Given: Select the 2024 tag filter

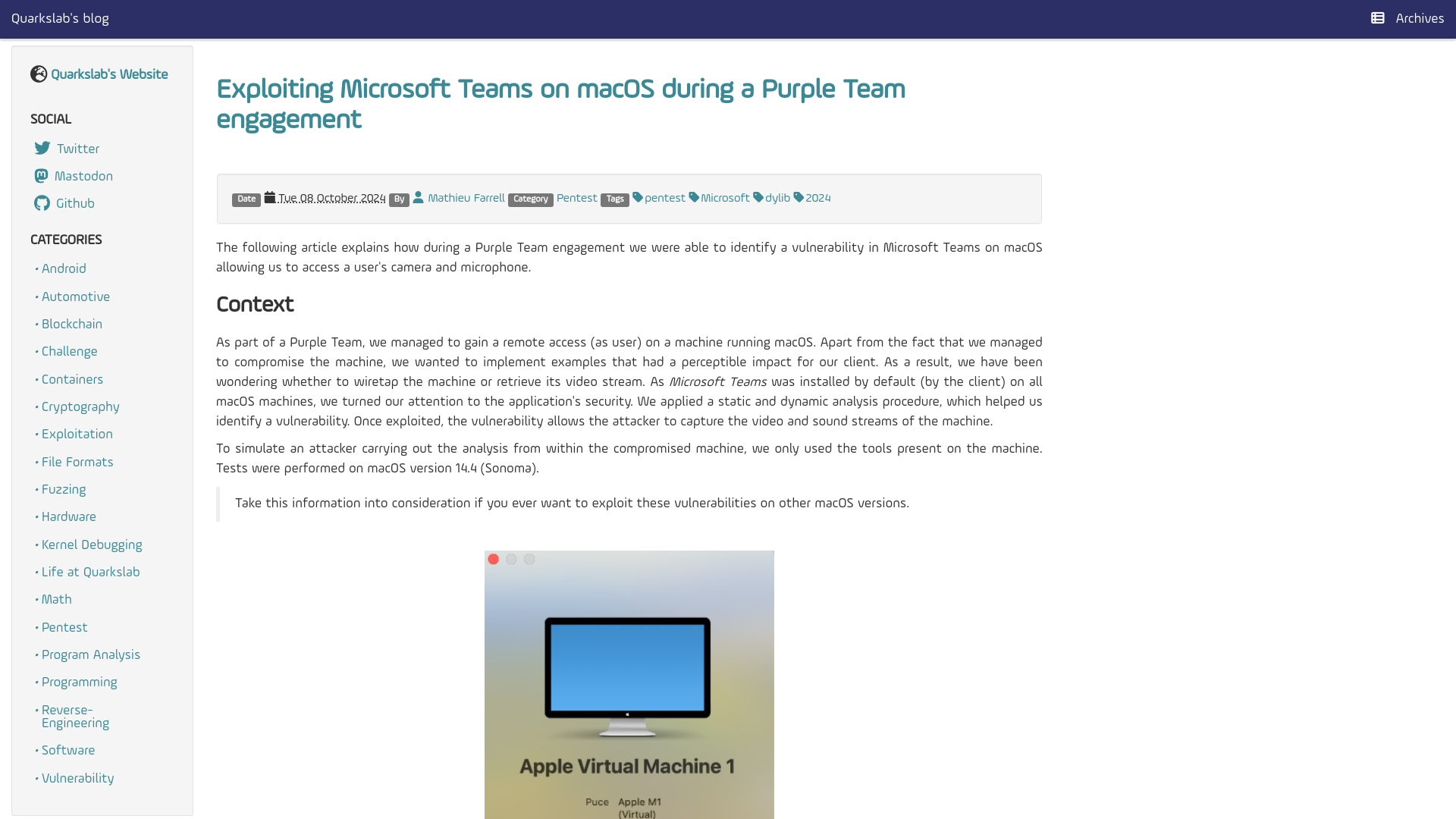Looking at the screenshot, I should [818, 198].
